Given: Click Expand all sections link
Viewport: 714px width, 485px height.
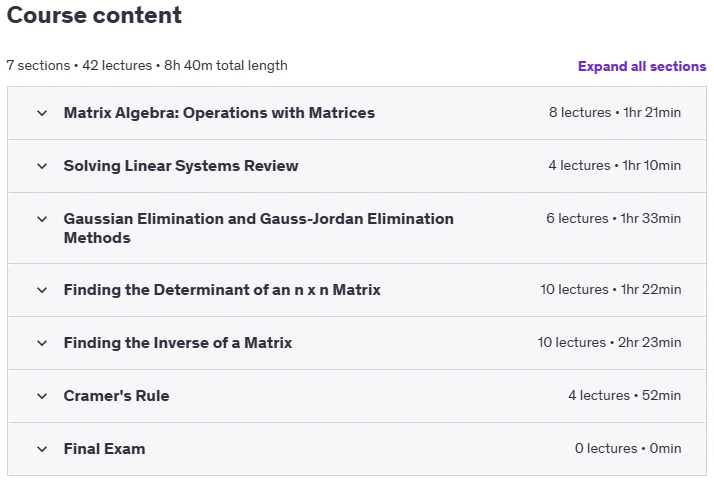Looking at the screenshot, I should (642, 66).
